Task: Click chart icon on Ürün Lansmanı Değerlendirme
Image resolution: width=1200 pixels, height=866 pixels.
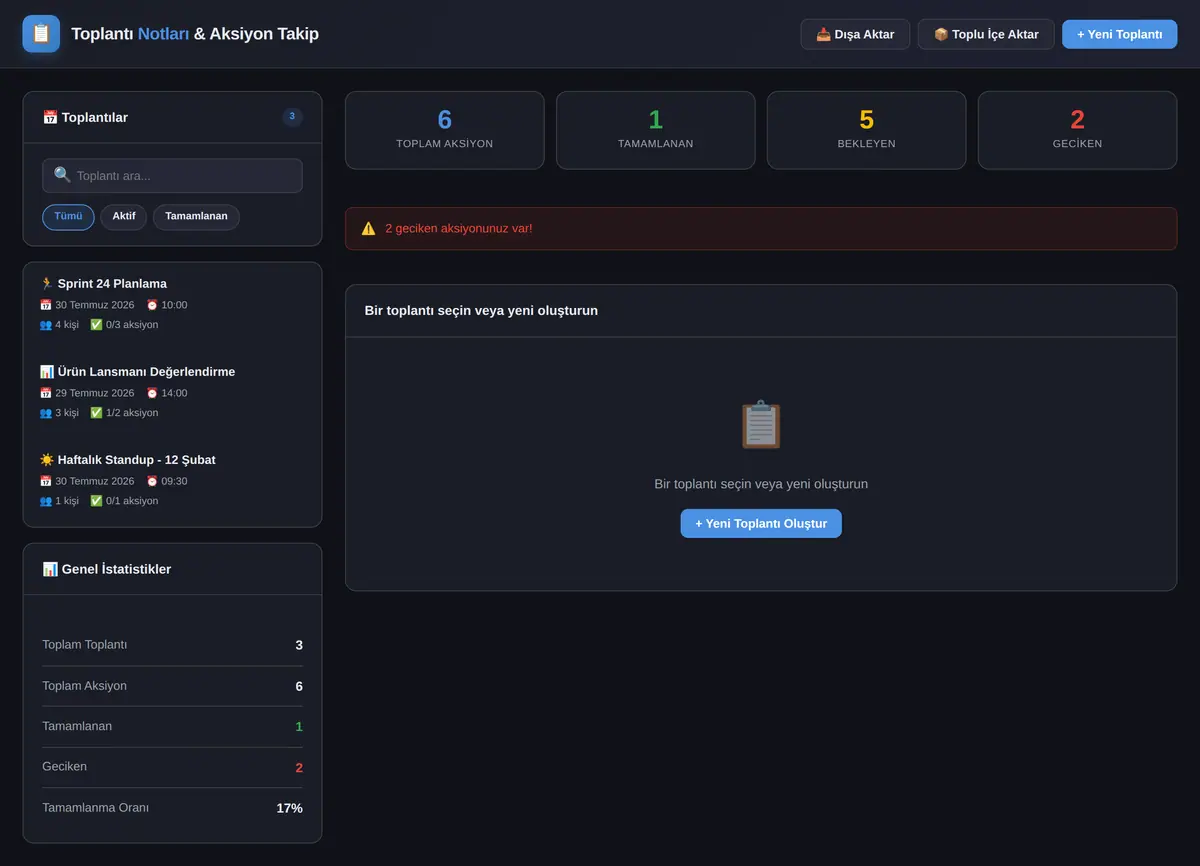Action: 46,372
